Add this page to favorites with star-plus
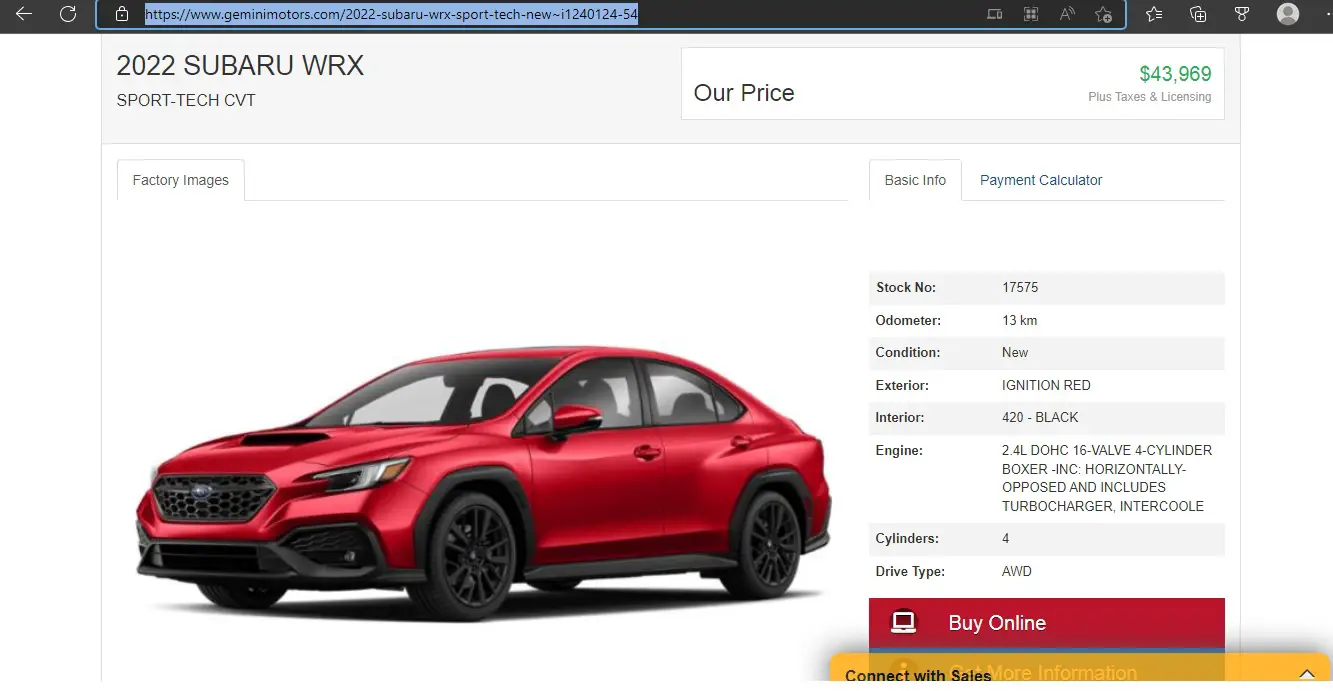Viewport: 1333px width, 691px height. click(1103, 14)
